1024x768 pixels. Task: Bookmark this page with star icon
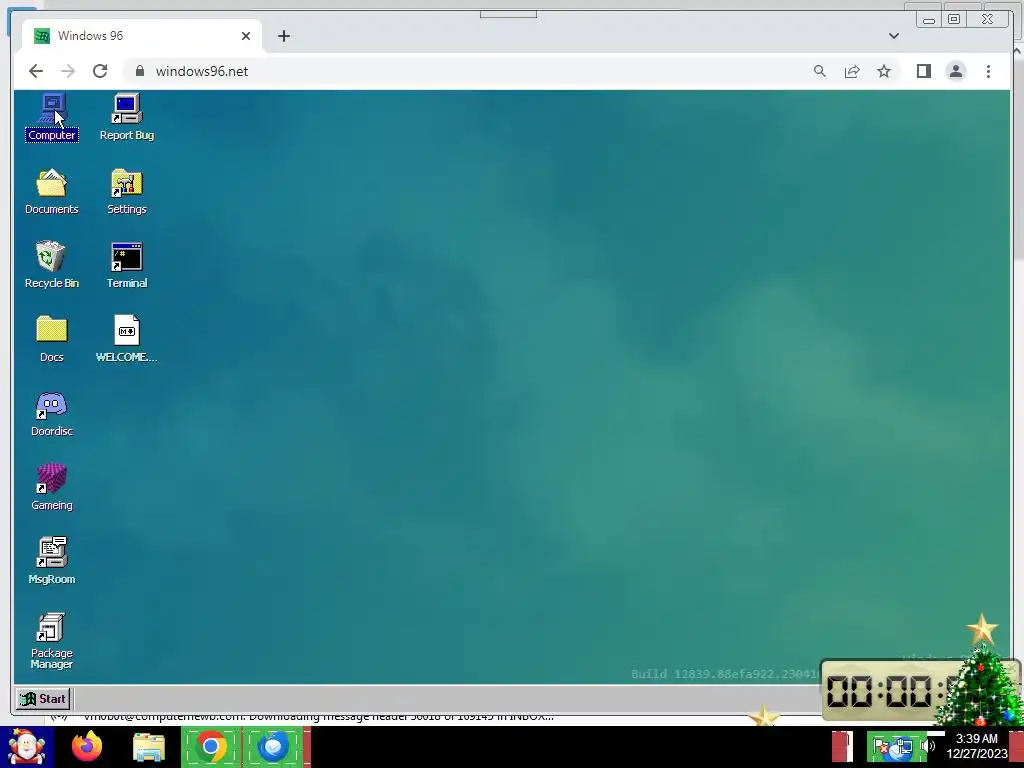(x=884, y=71)
